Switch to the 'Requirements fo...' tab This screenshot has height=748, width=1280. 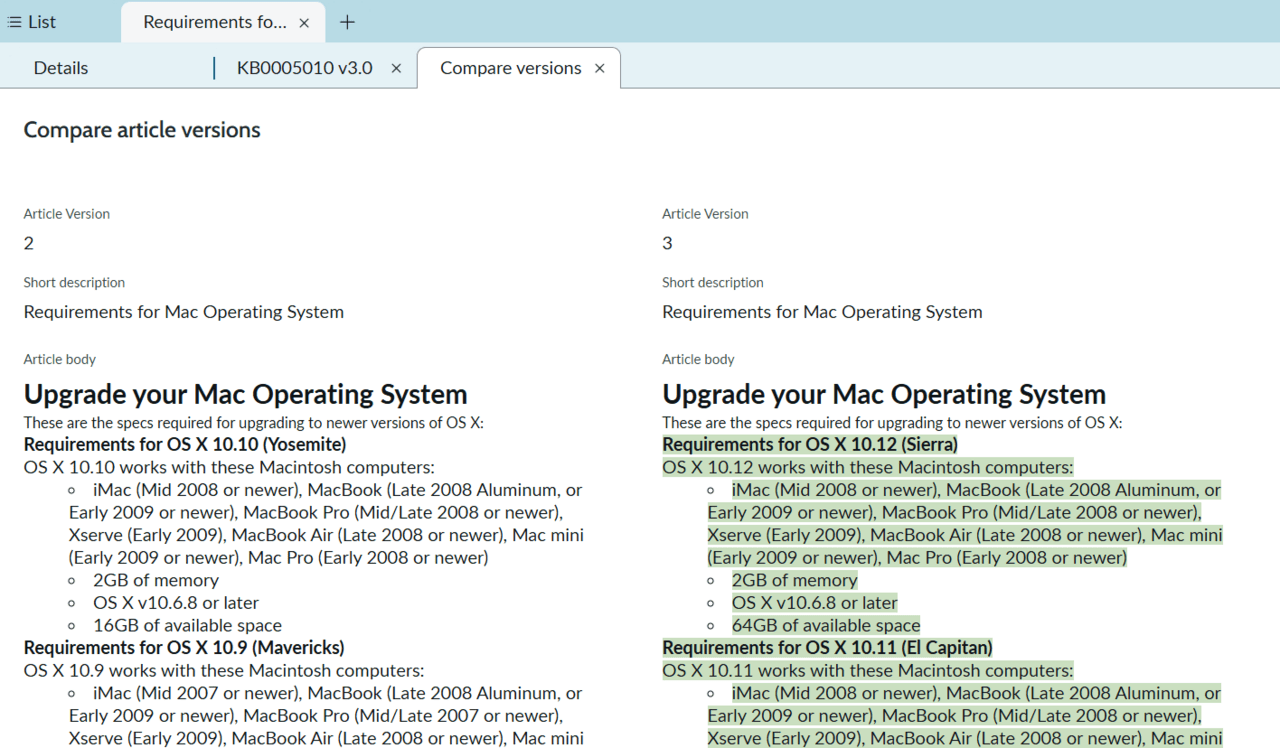coord(214,22)
